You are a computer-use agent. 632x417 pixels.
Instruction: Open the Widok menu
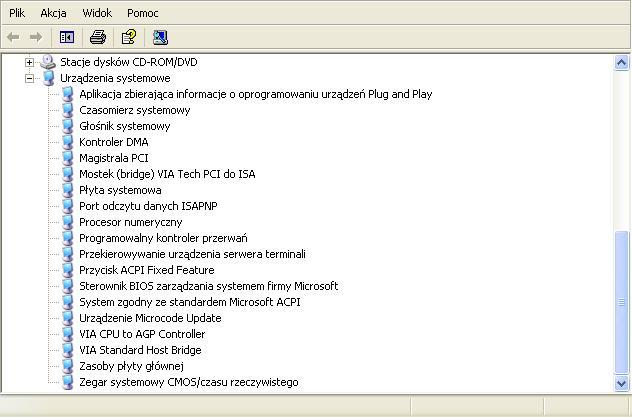pos(97,13)
